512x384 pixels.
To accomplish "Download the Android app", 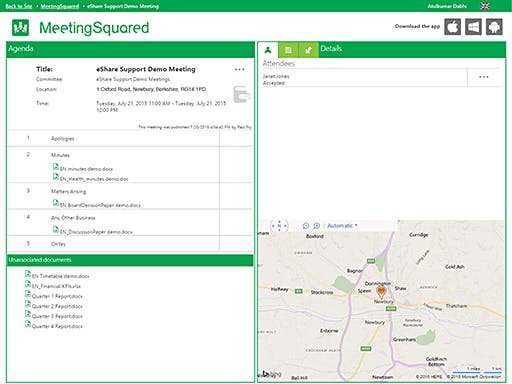I will tap(494, 27).
